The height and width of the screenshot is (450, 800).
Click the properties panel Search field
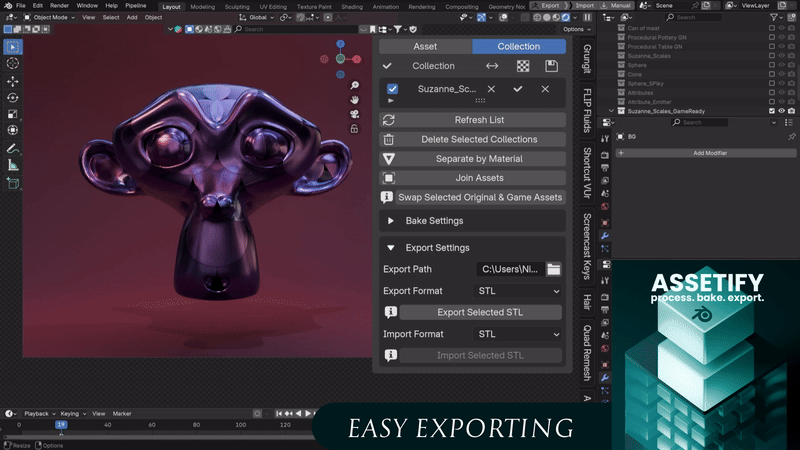pyautogui.click(x=699, y=122)
